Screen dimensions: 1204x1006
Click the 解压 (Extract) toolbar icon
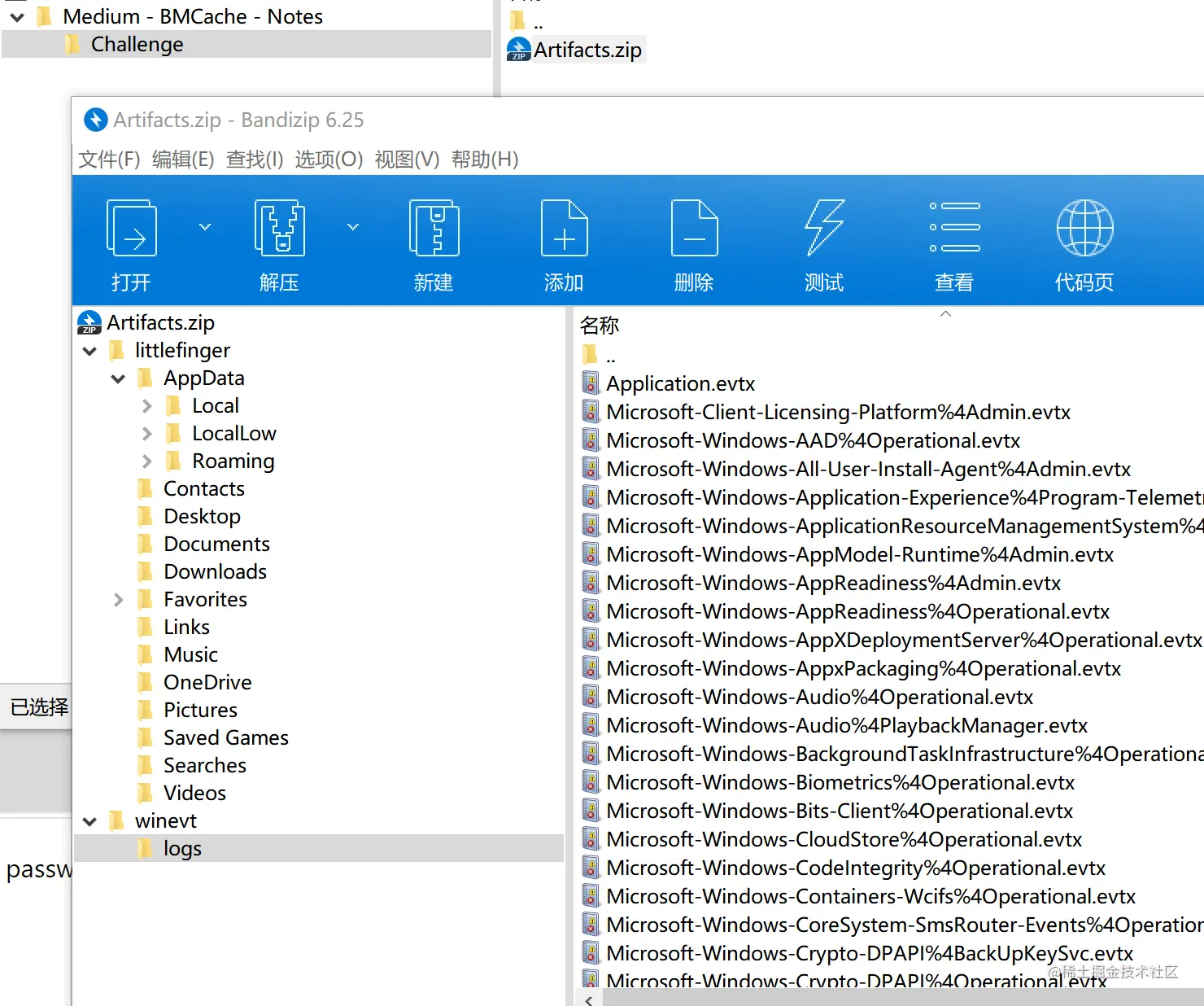point(279,229)
